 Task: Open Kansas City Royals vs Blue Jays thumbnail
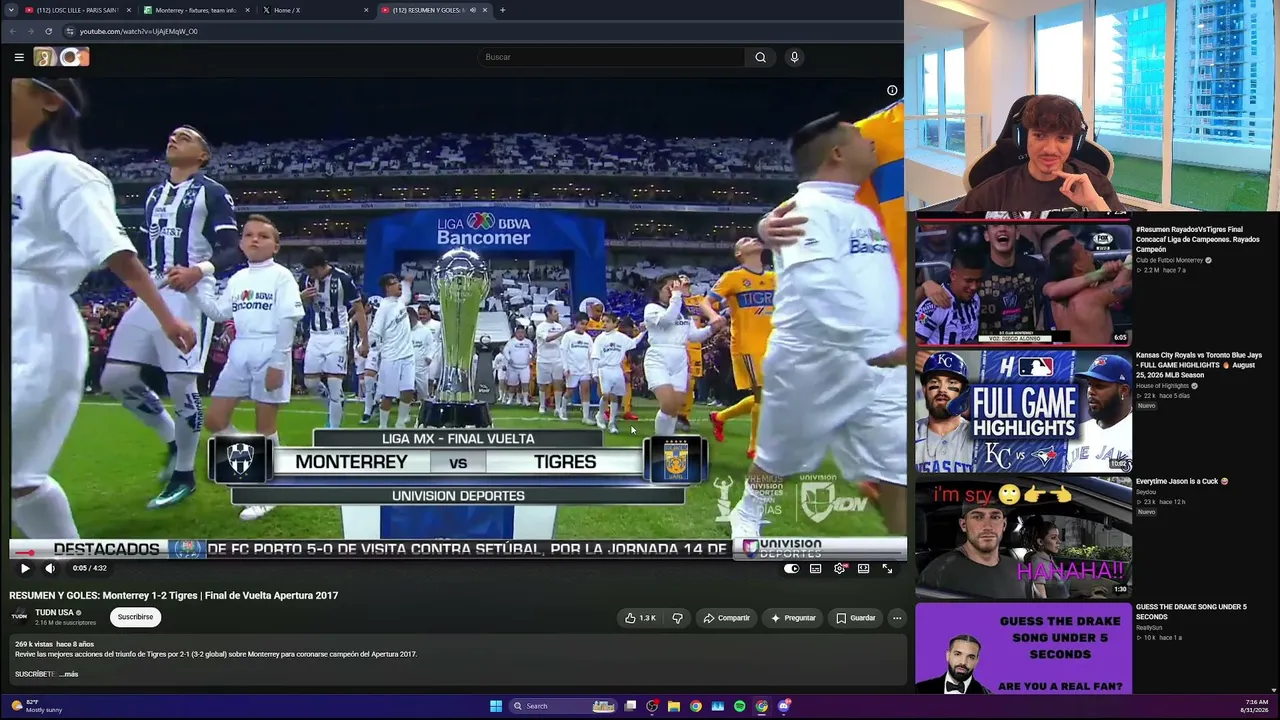1023,410
